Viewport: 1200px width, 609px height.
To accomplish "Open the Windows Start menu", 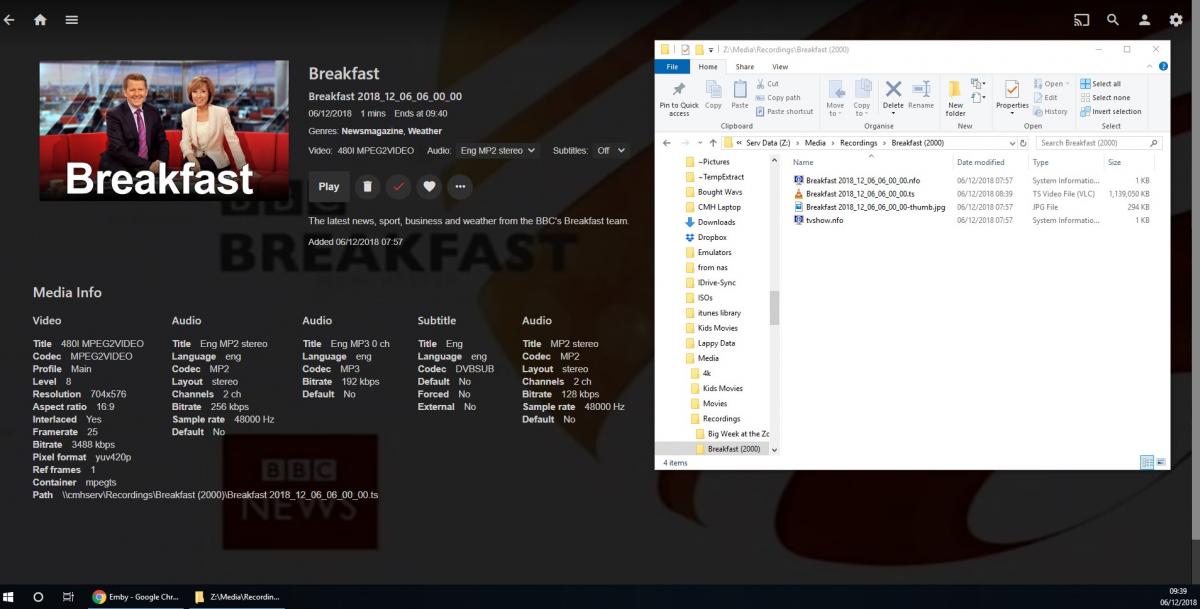I will click(10, 597).
